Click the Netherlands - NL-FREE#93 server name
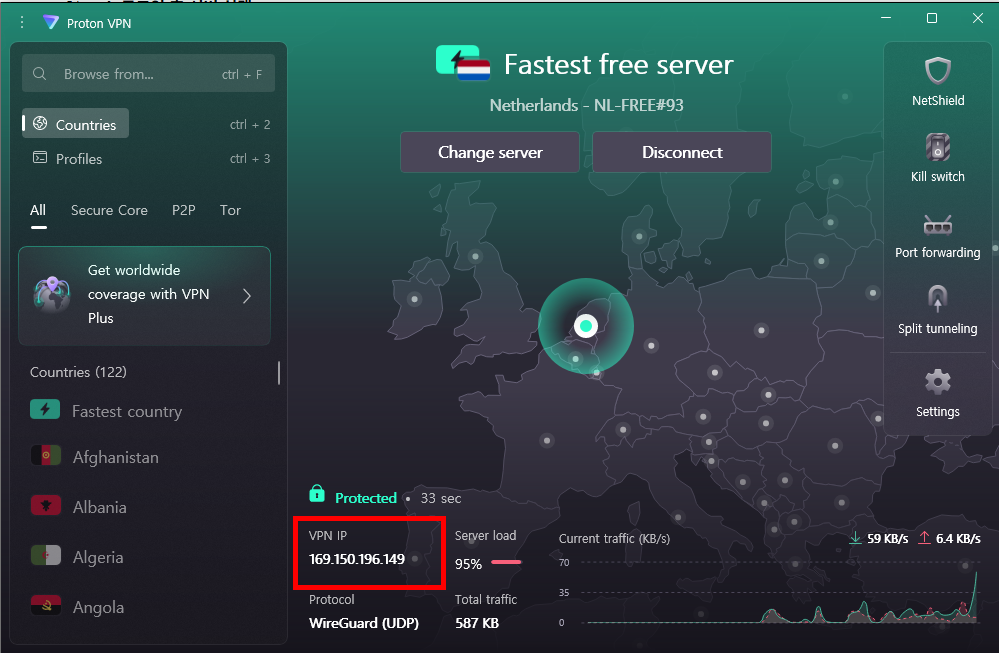999x653 pixels. (x=586, y=105)
